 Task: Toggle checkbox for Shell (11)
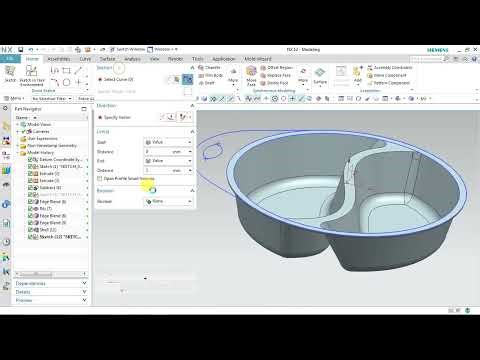pos(30,230)
